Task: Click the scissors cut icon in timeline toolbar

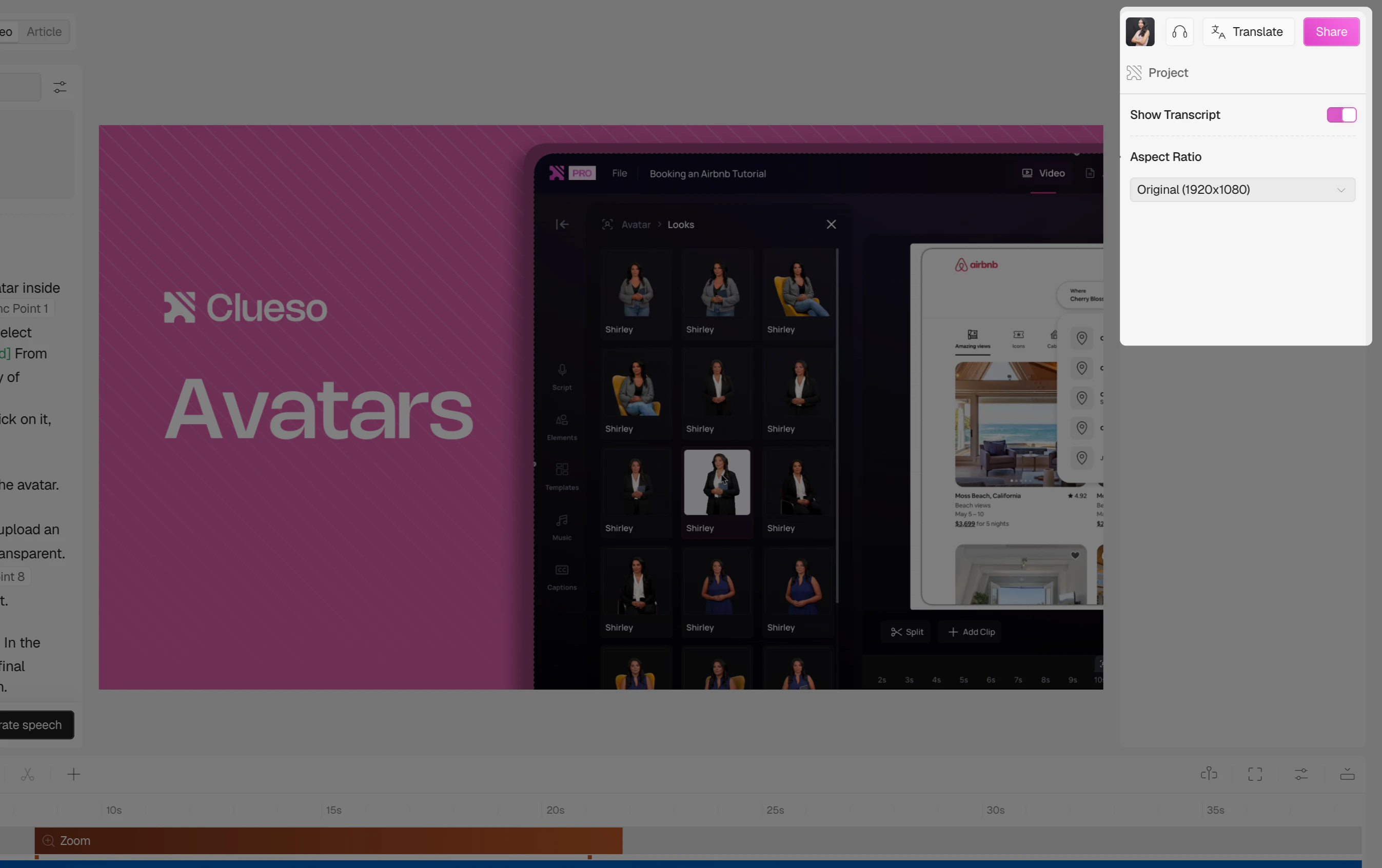Action: point(28,775)
